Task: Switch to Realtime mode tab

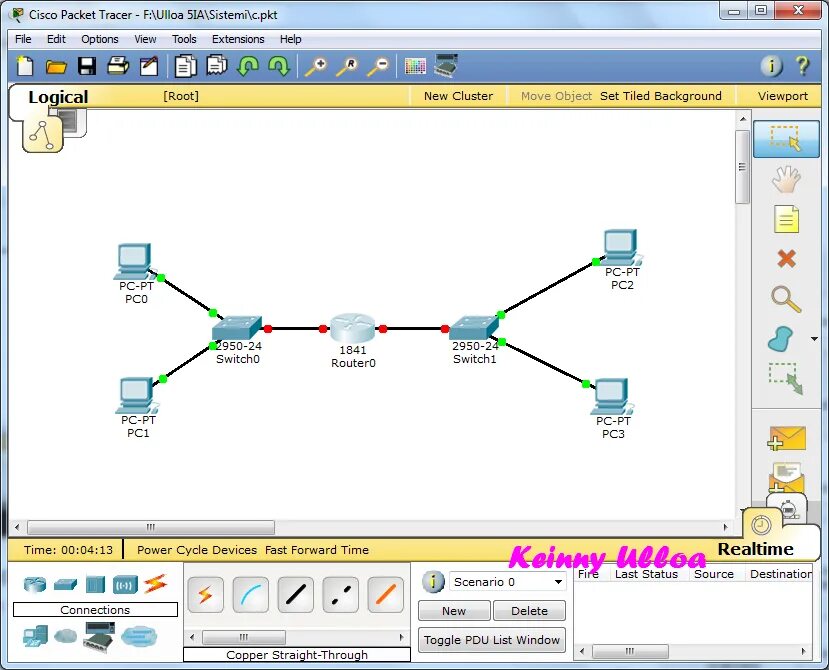Action: 755,549
